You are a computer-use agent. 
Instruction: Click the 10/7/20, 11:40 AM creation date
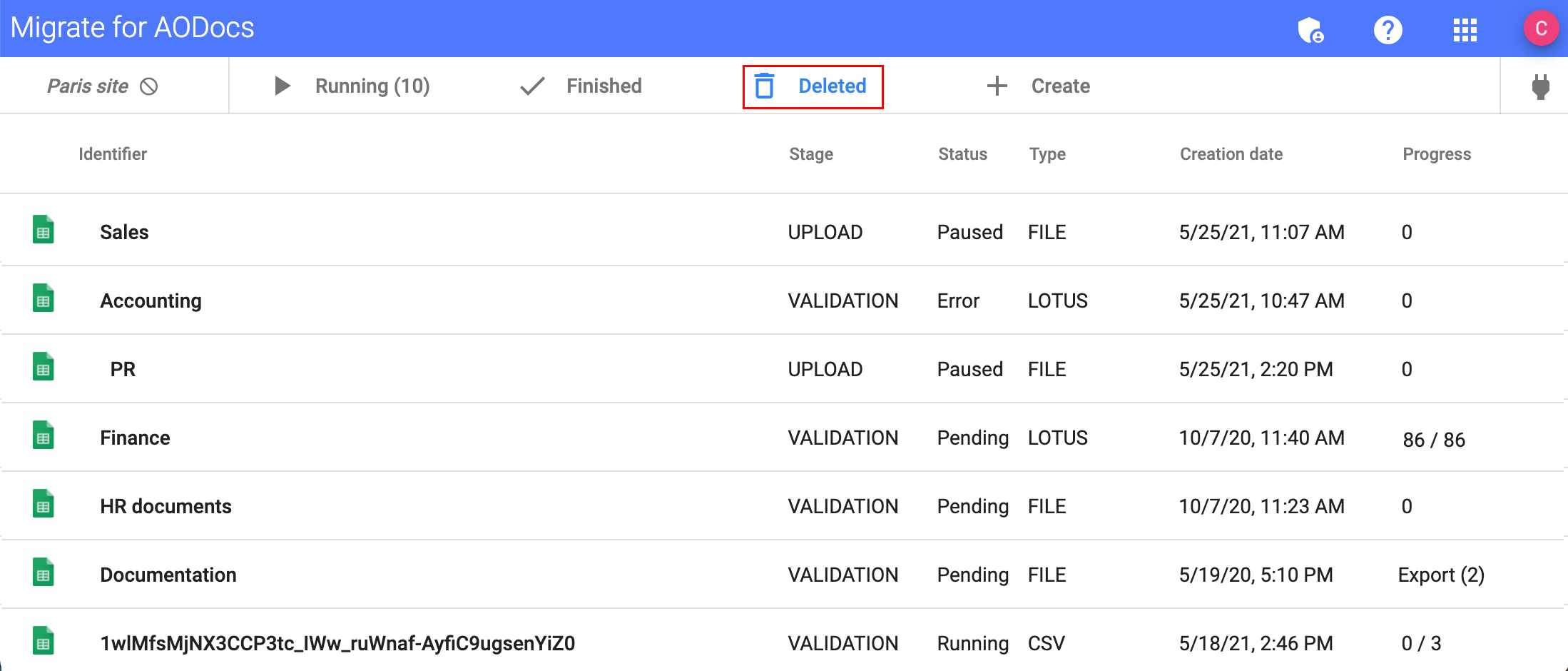[x=1261, y=438]
